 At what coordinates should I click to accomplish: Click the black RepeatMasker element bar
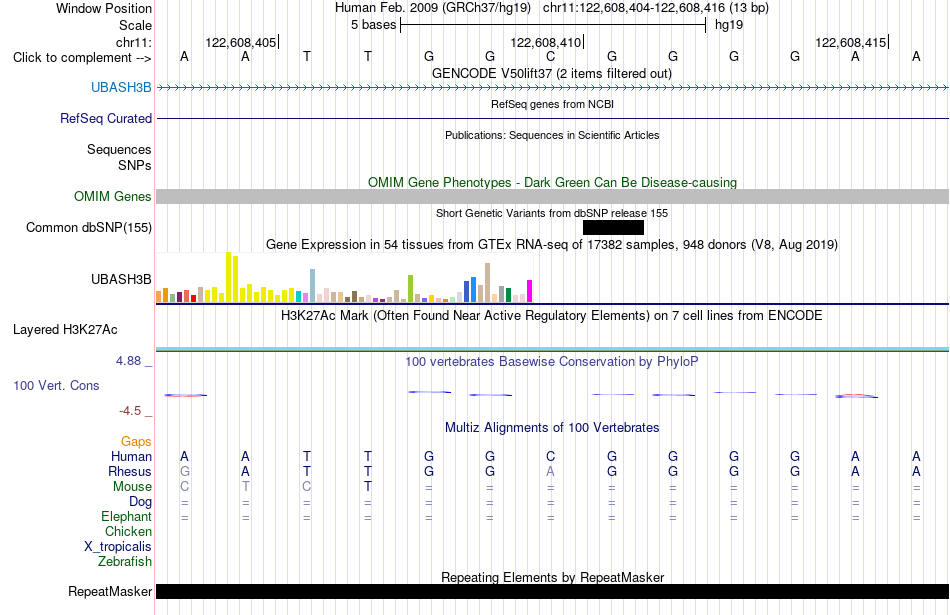[553, 591]
